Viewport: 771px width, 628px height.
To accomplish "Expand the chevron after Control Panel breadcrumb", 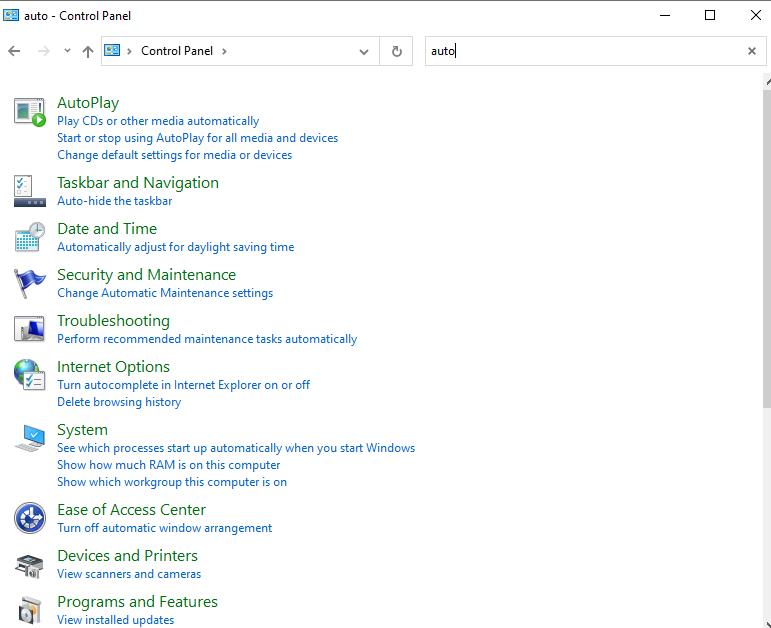I will [224, 51].
